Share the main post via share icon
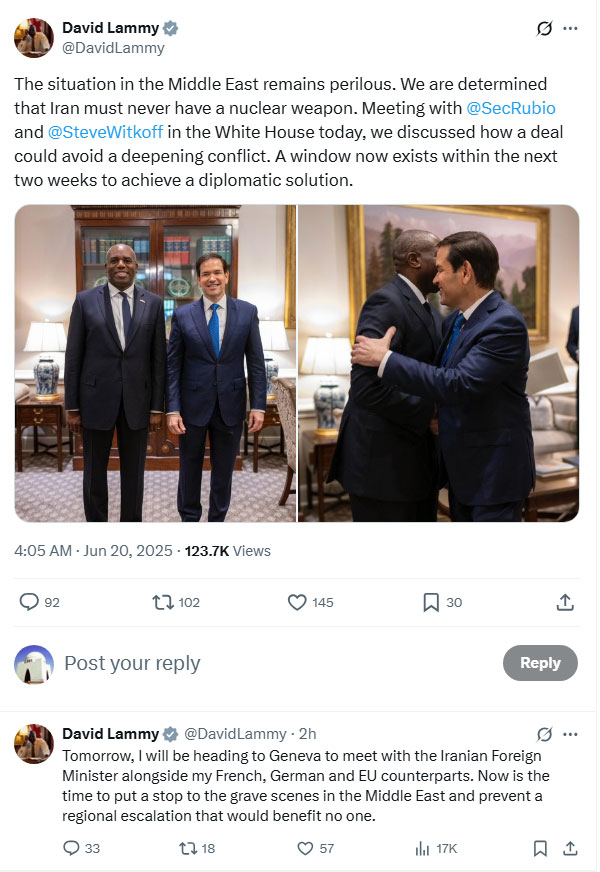 (565, 602)
